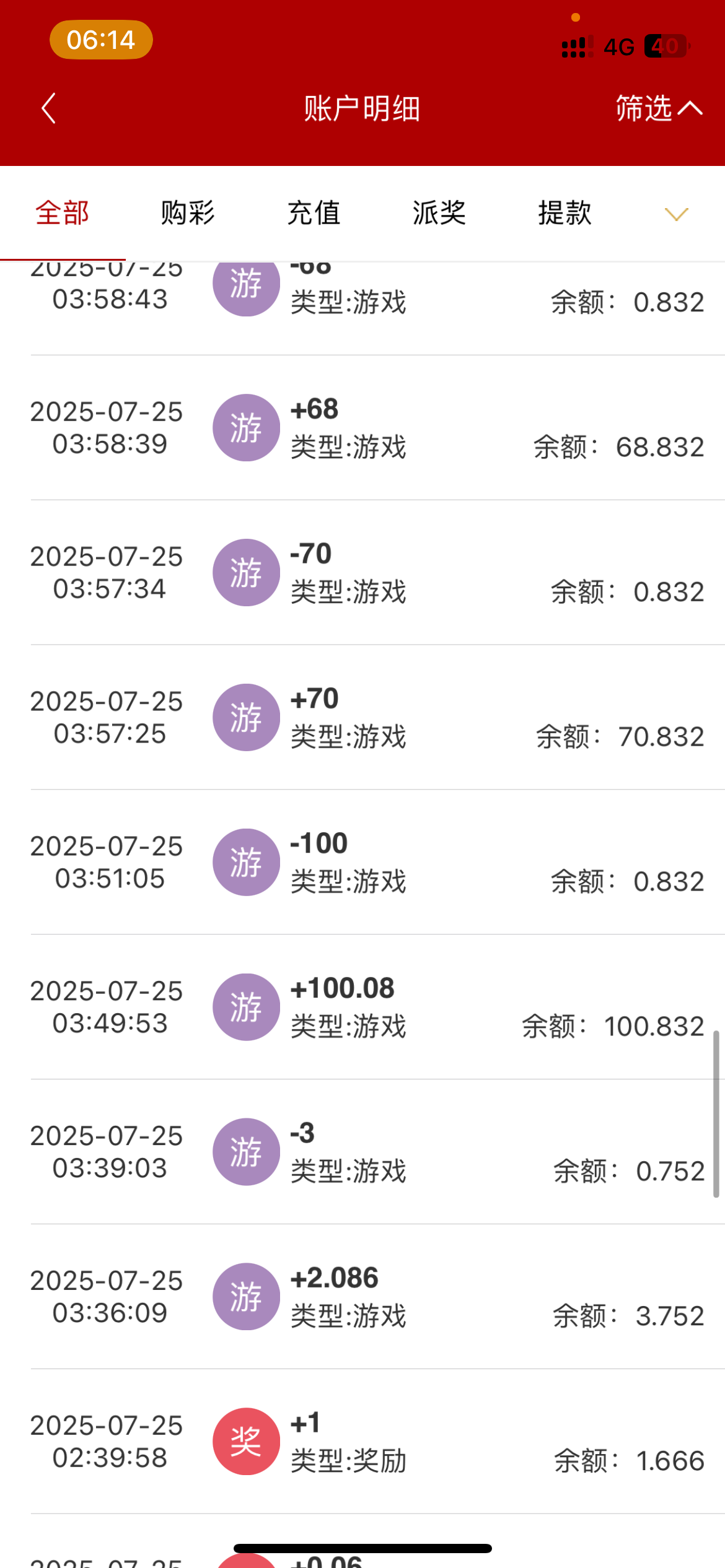Switch to the 充值 tab
Screen dimensions: 725x1568
click(314, 213)
